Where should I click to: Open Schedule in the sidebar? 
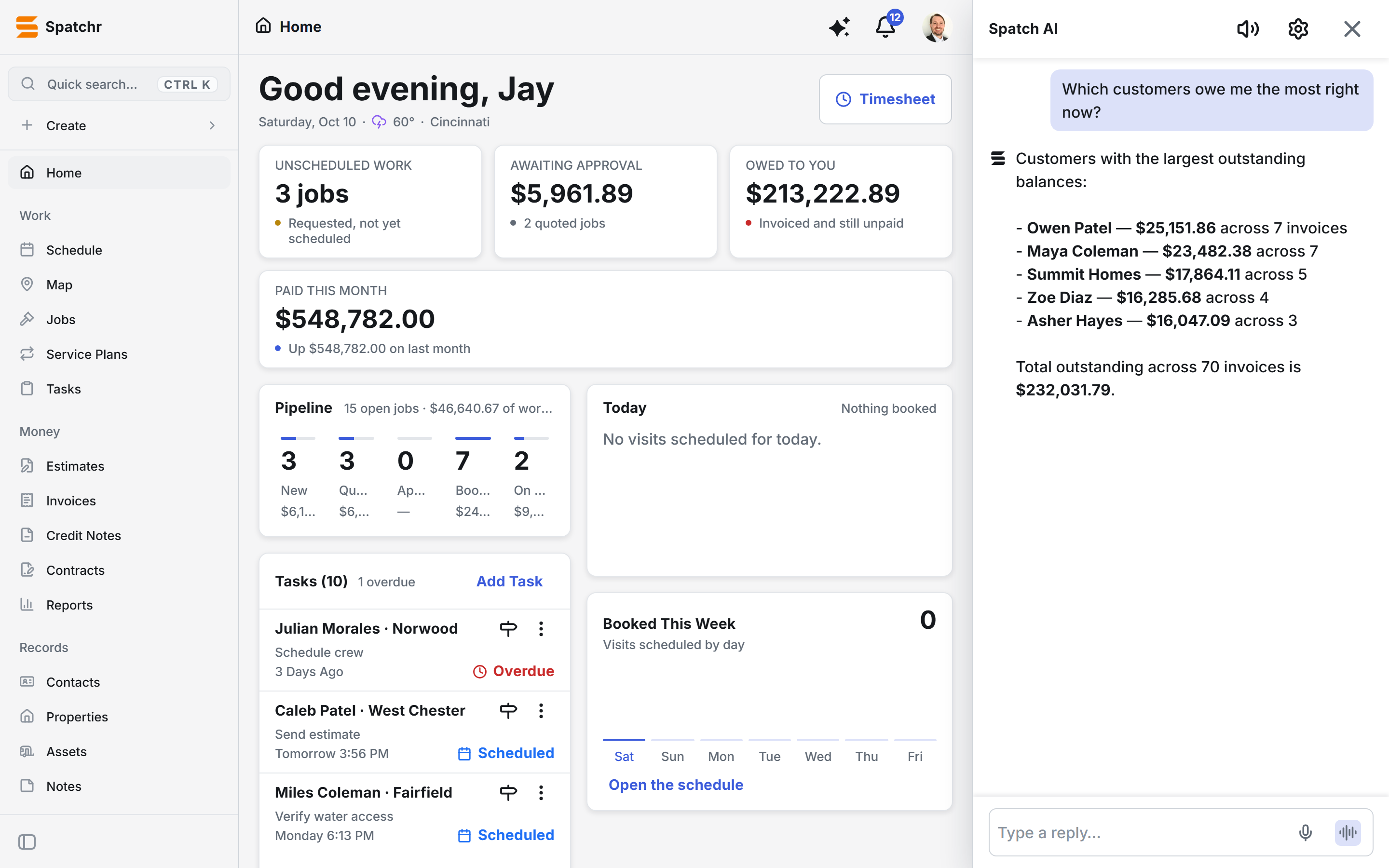[119, 250]
